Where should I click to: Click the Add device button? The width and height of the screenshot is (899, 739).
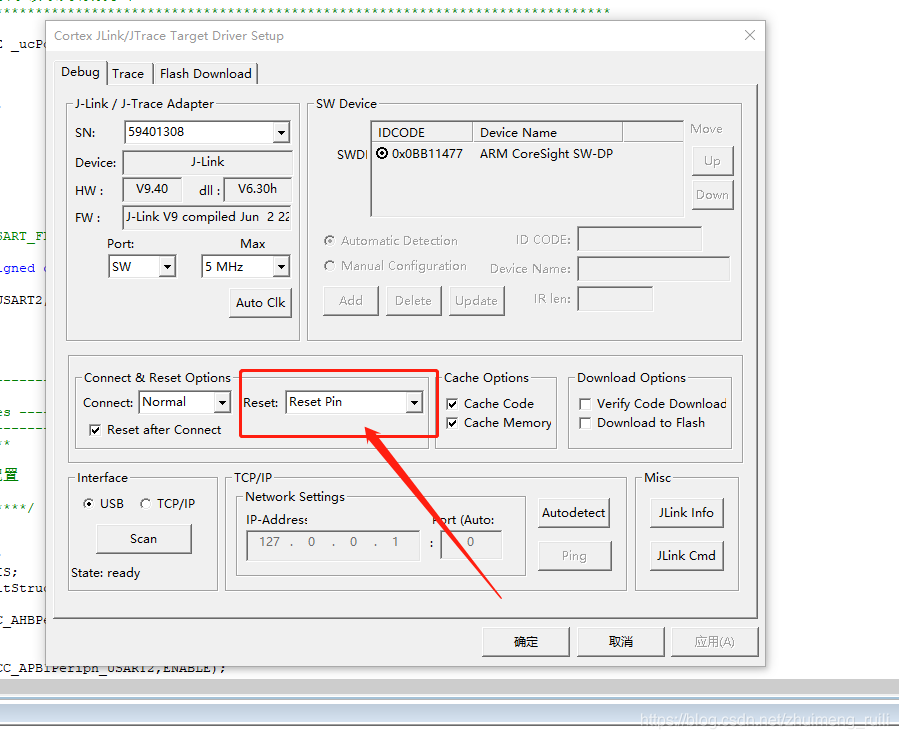coord(351,301)
